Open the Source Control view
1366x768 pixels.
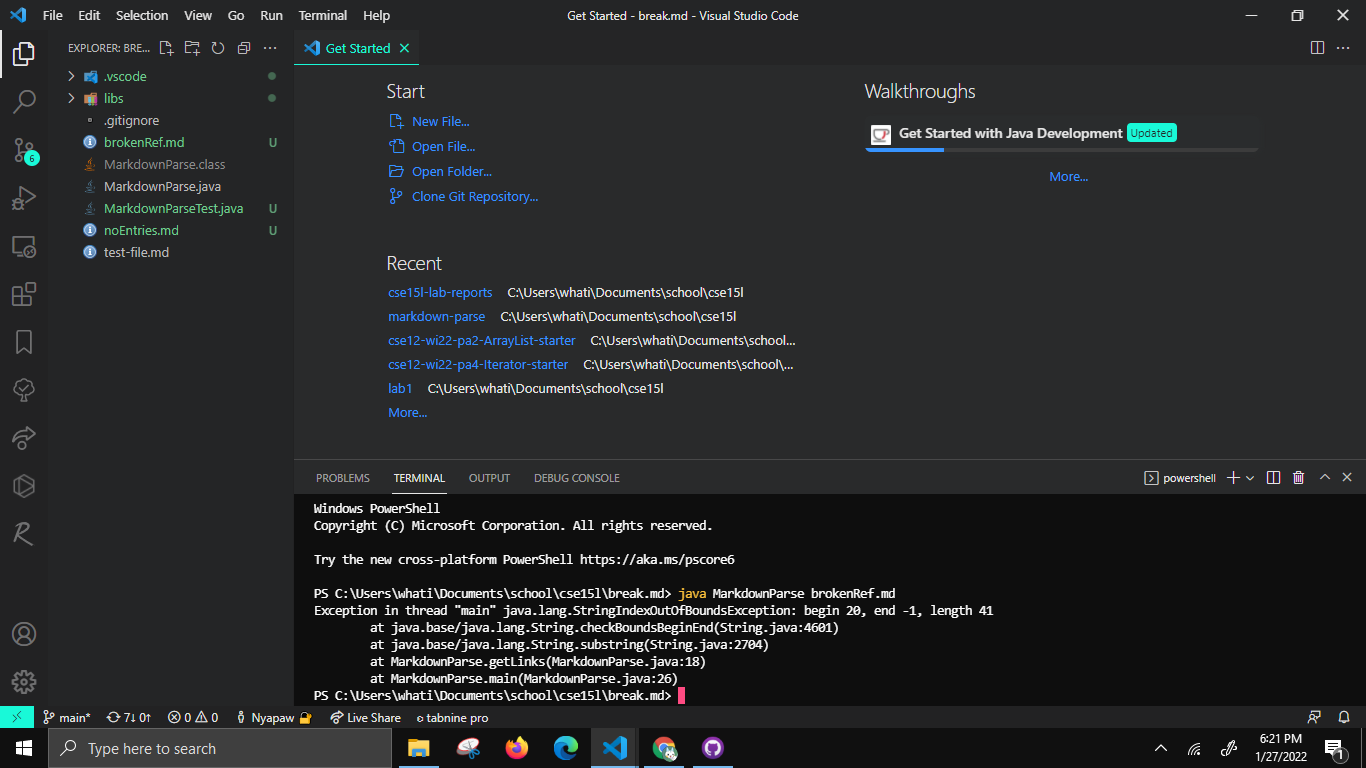coord(24,150)
